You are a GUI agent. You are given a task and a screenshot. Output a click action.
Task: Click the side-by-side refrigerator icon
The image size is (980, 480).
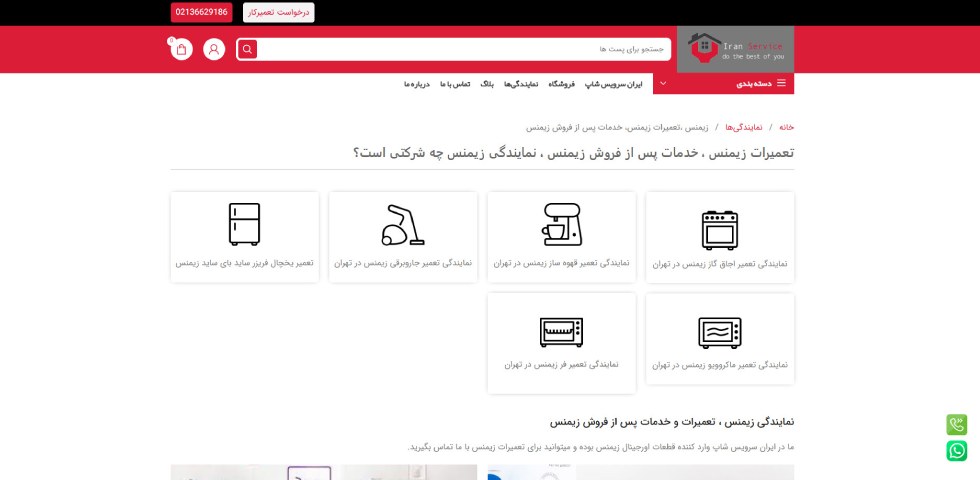click(244, 224)
